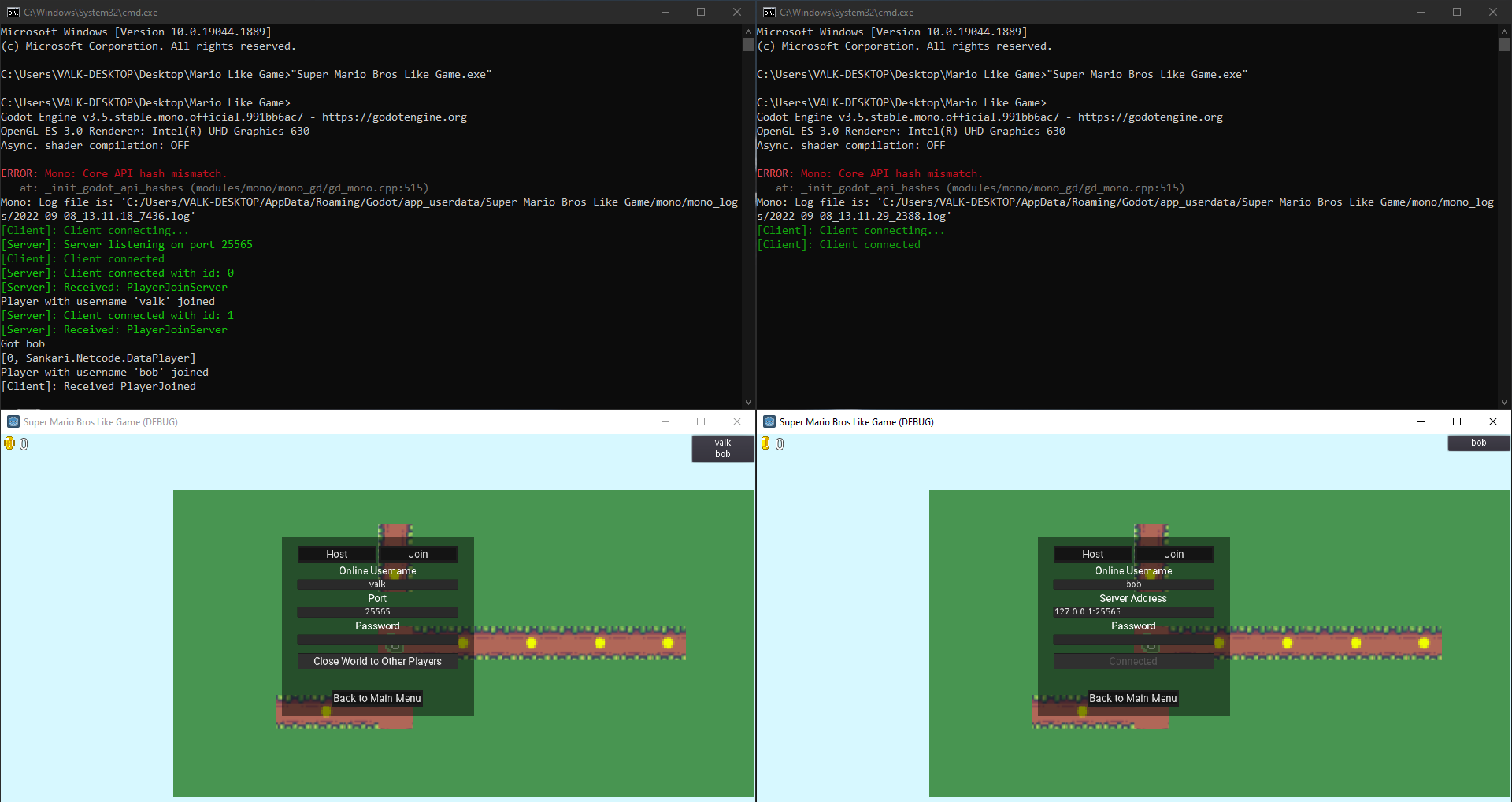This screenshot has height=802, width=1512.
Task: Click the Port field showing 25565
Action: click(x=377, y=611)
